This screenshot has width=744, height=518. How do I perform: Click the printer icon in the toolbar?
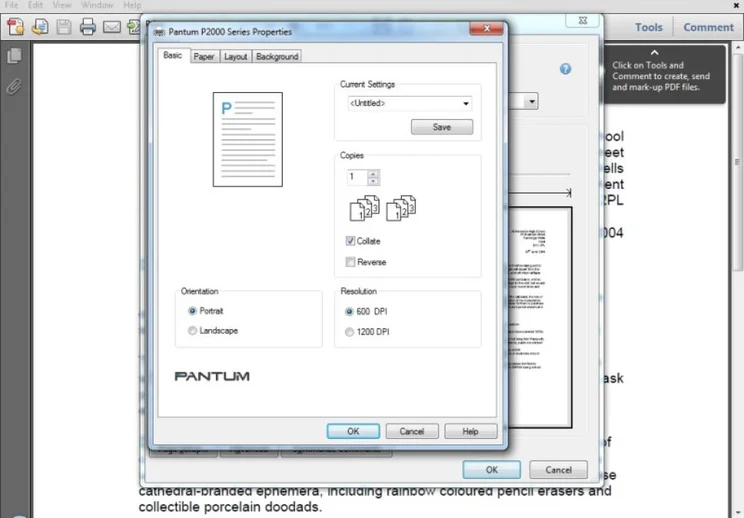pyautogui.click(x=88, y=27)
